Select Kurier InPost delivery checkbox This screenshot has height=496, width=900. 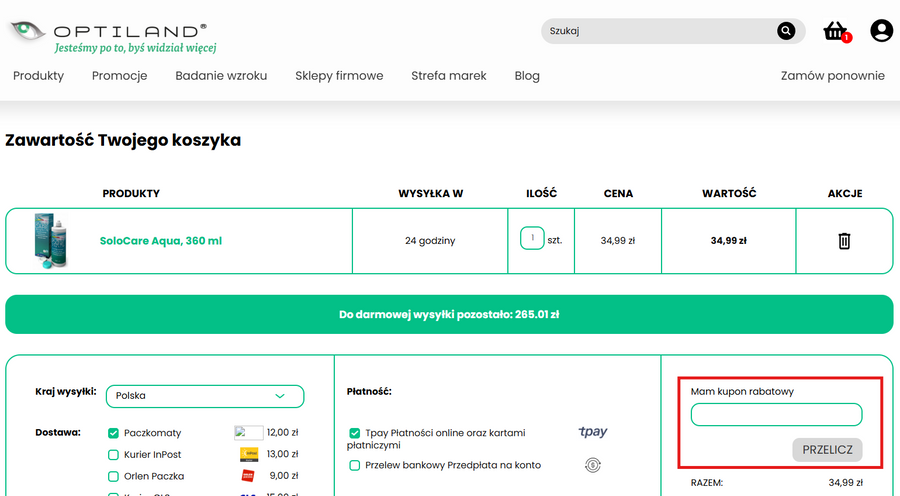pyautogui.click(x=114, y=455)
